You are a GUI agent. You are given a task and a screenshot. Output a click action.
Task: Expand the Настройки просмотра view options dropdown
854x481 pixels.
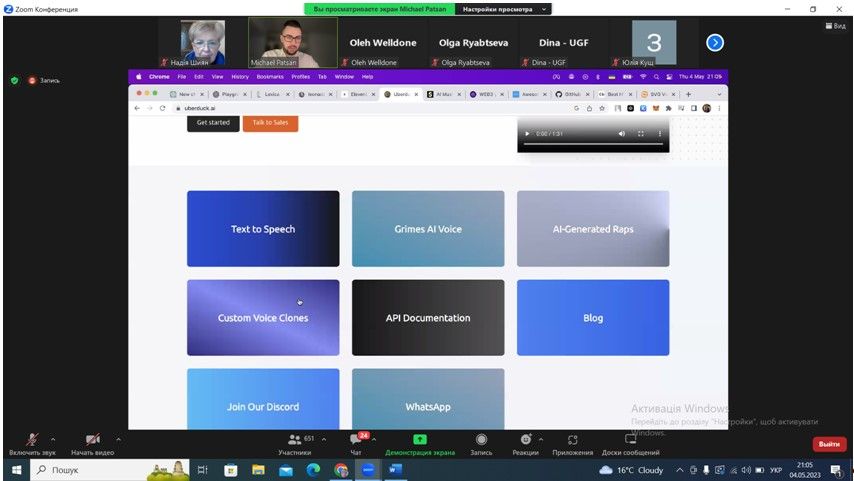coord(503,9)
